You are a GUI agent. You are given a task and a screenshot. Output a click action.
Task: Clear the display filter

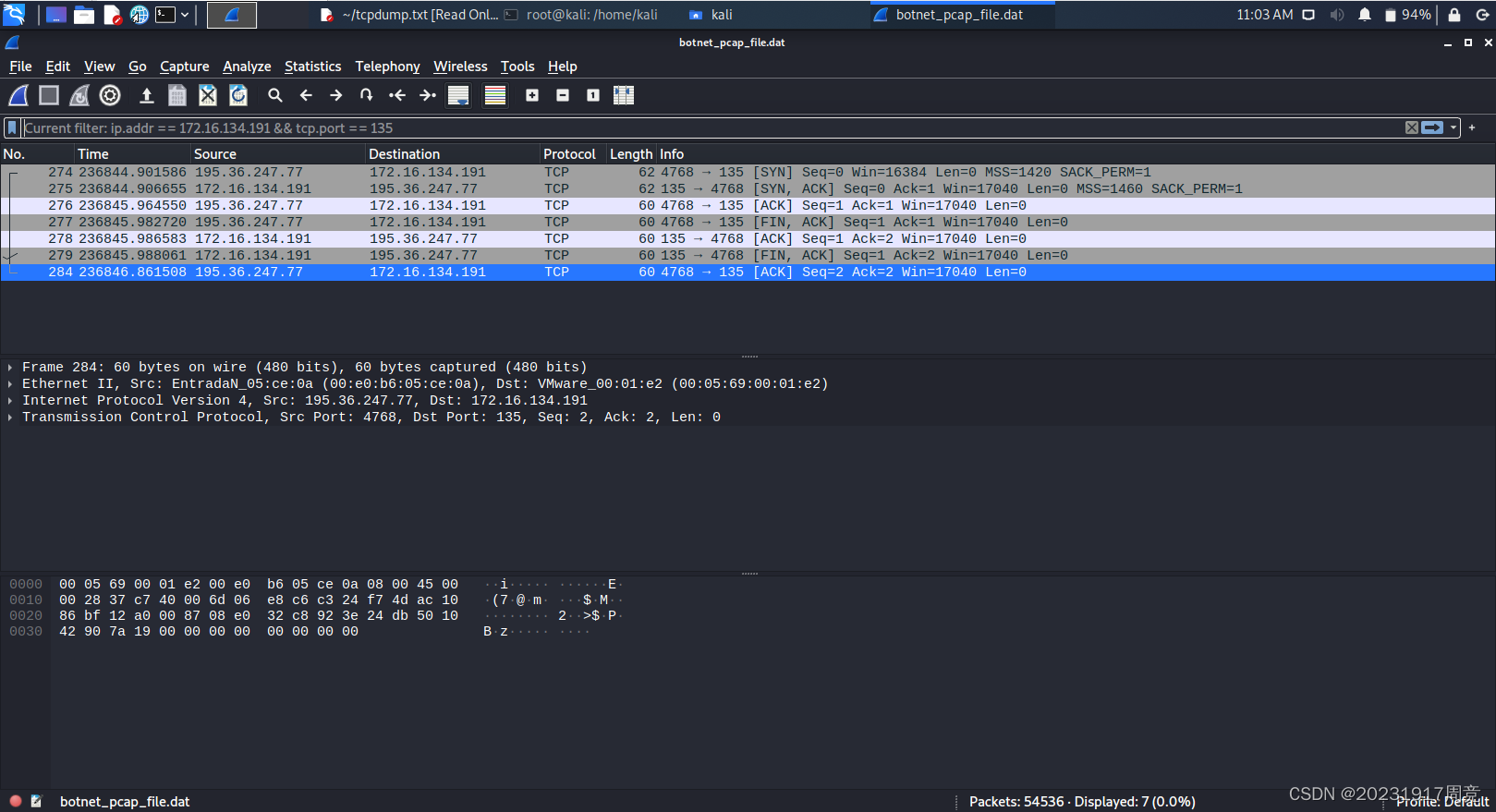1412,127
